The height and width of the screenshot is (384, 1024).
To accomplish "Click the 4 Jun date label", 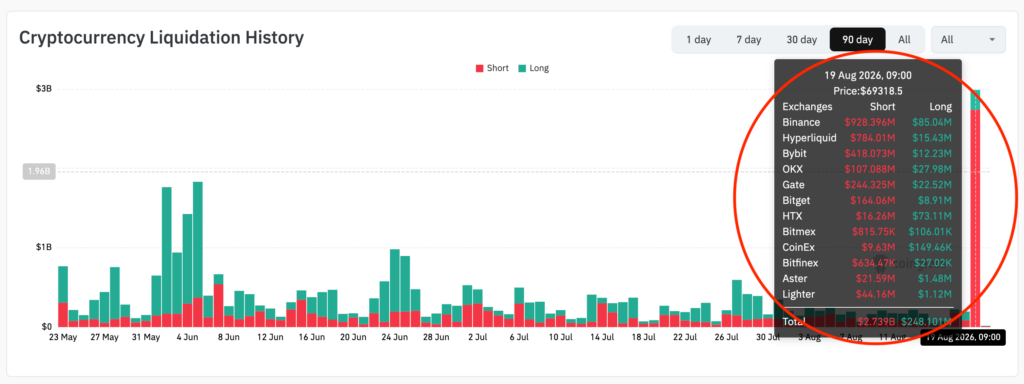I will pyautogui.click(x=187, y=338).
